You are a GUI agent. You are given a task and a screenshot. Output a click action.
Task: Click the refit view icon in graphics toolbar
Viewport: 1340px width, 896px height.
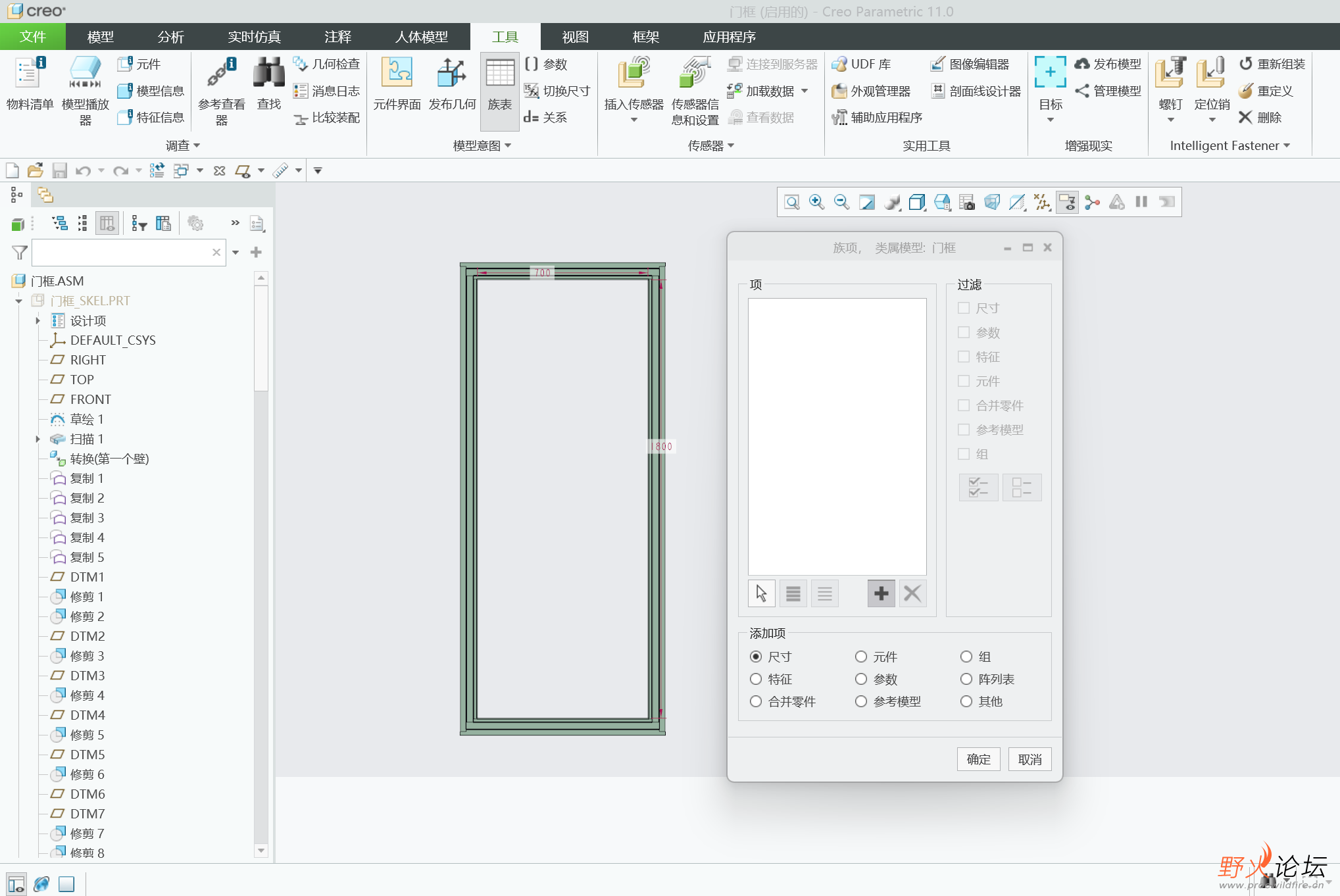coord(791,202)
